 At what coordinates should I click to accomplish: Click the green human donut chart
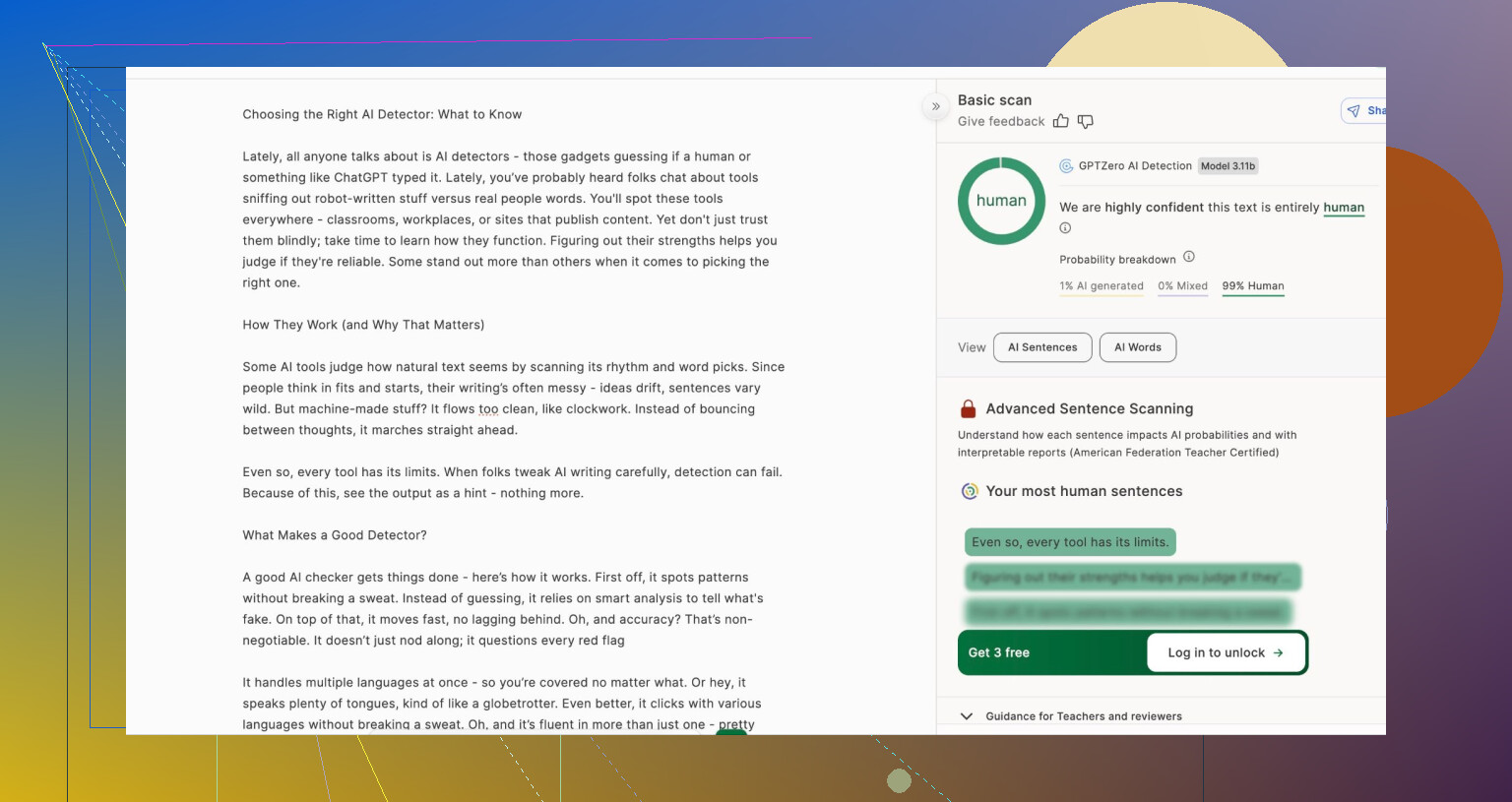click(x=1001, y=201)
